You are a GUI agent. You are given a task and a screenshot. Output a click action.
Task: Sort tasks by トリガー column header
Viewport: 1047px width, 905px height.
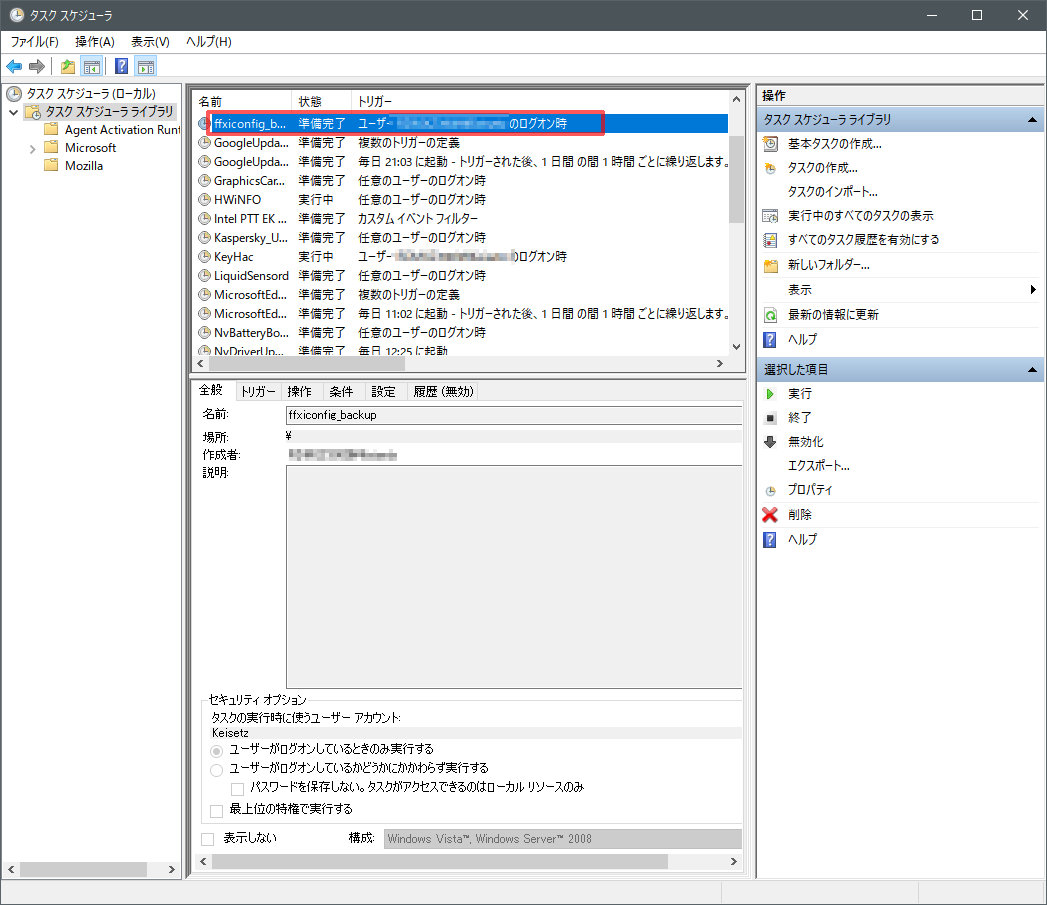[x=539, y=102]
